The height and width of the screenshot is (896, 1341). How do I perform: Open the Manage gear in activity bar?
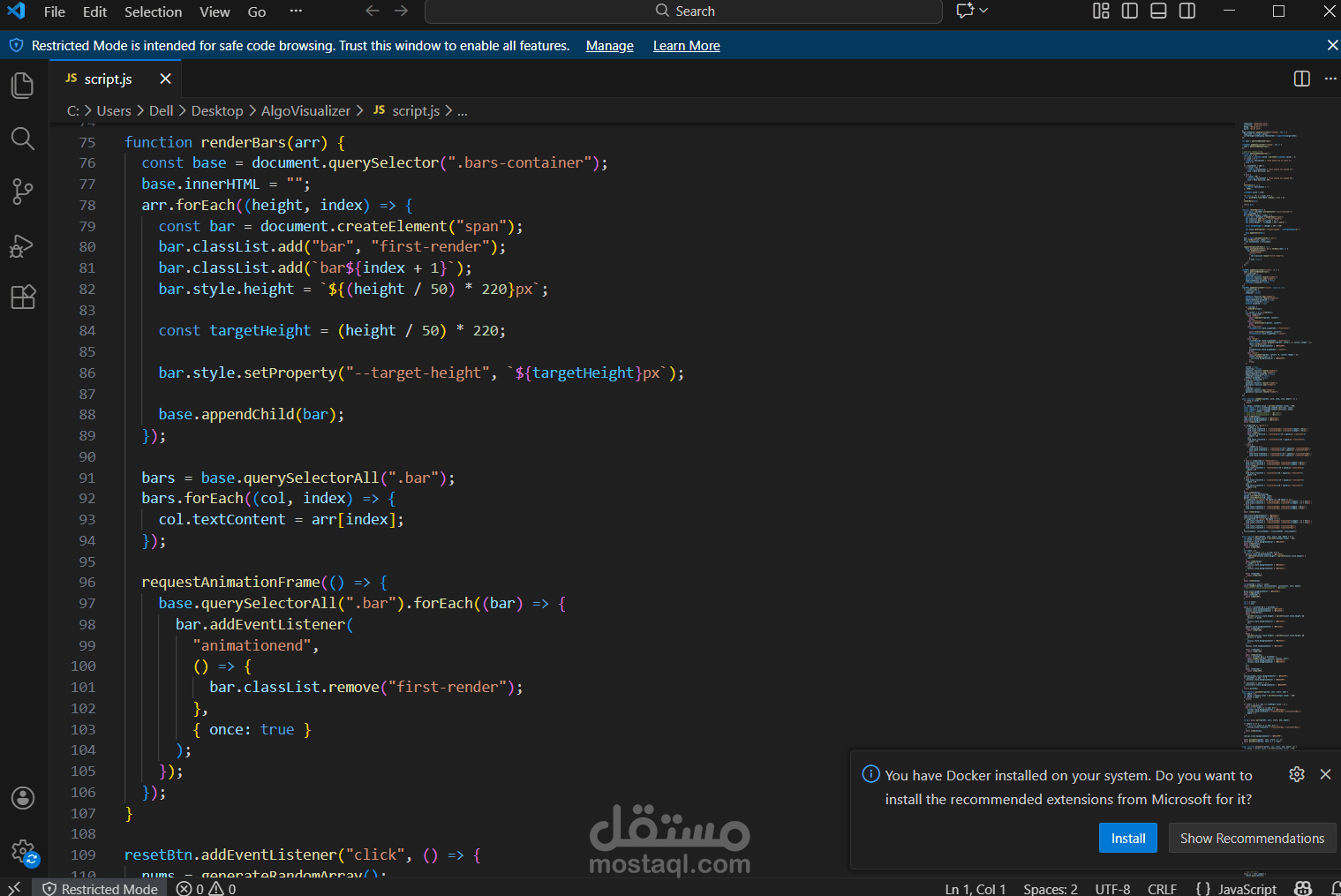[23, 852]
